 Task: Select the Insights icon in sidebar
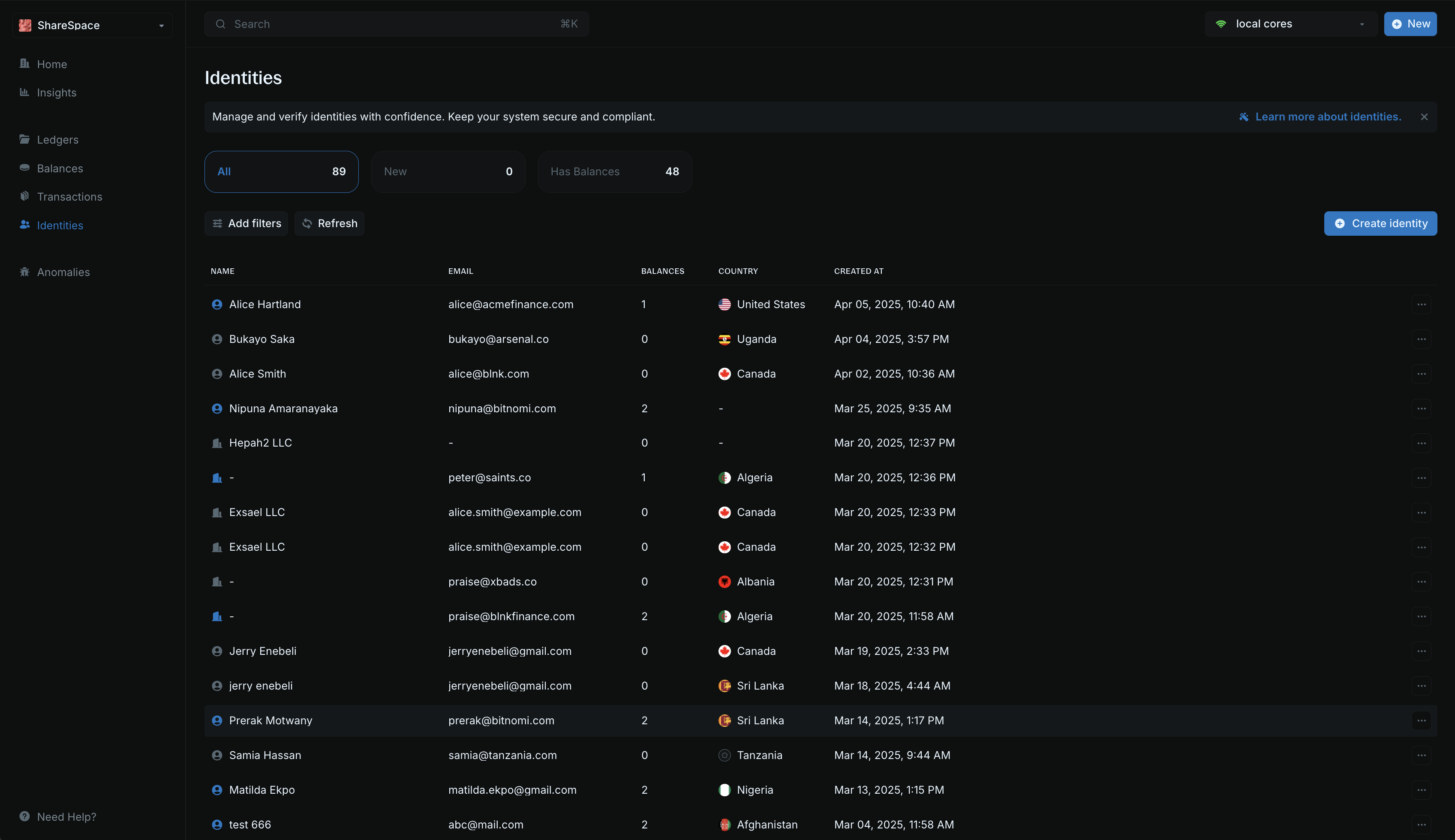pyautogui.click(x=24, y=92)
